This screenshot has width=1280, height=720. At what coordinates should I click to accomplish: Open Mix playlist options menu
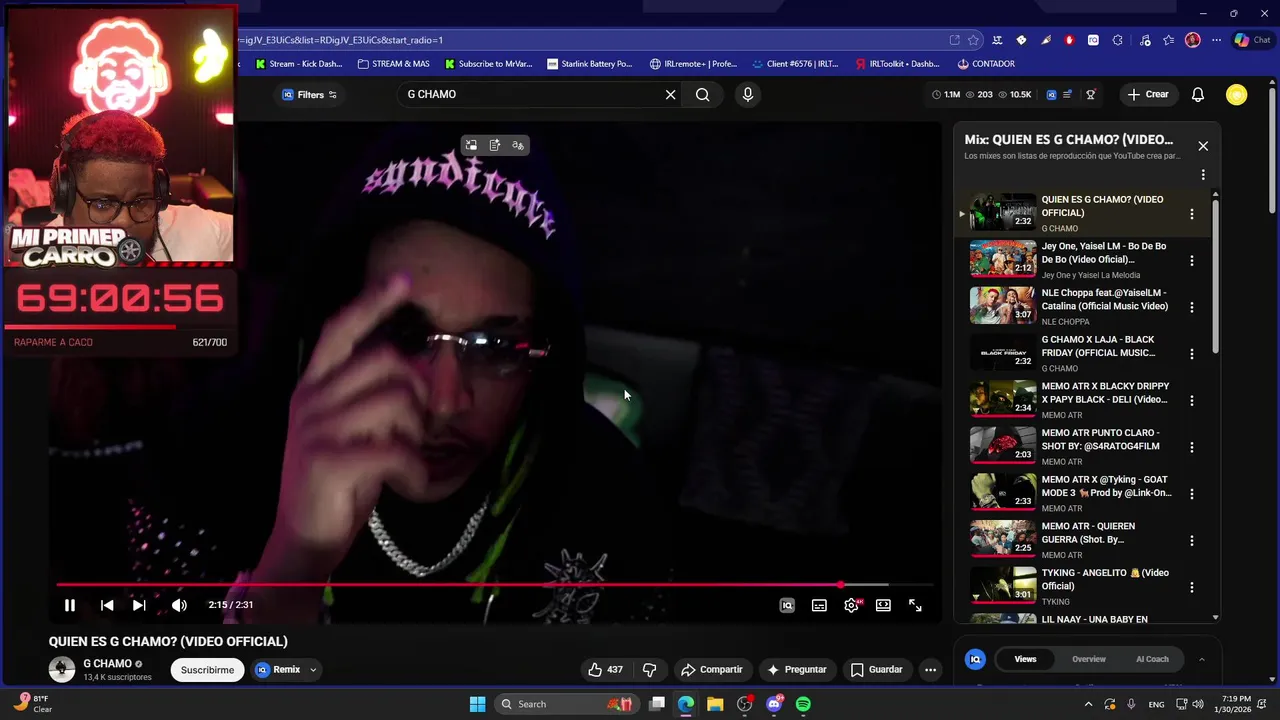point(1203,174)
